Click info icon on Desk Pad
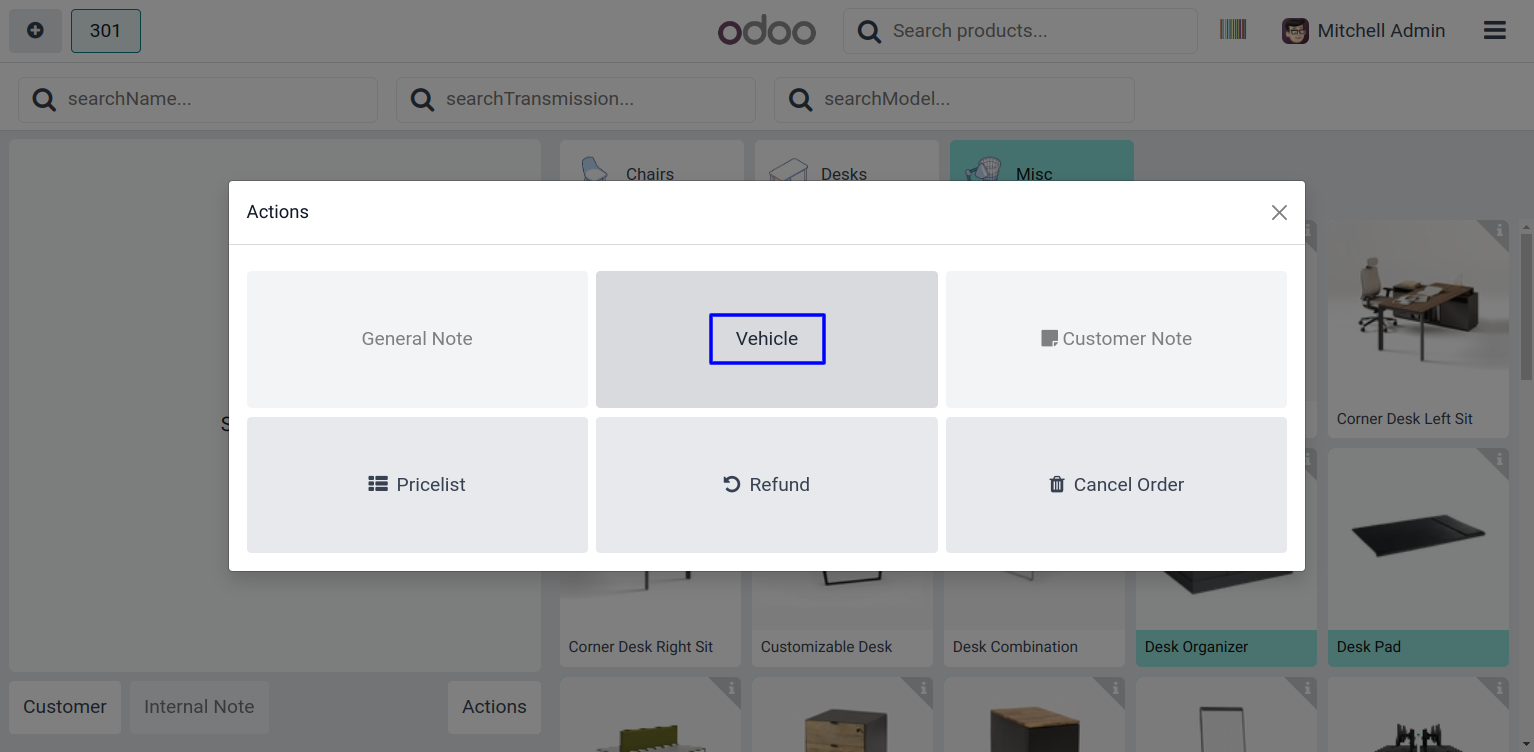 click(x=1500, y=459)
